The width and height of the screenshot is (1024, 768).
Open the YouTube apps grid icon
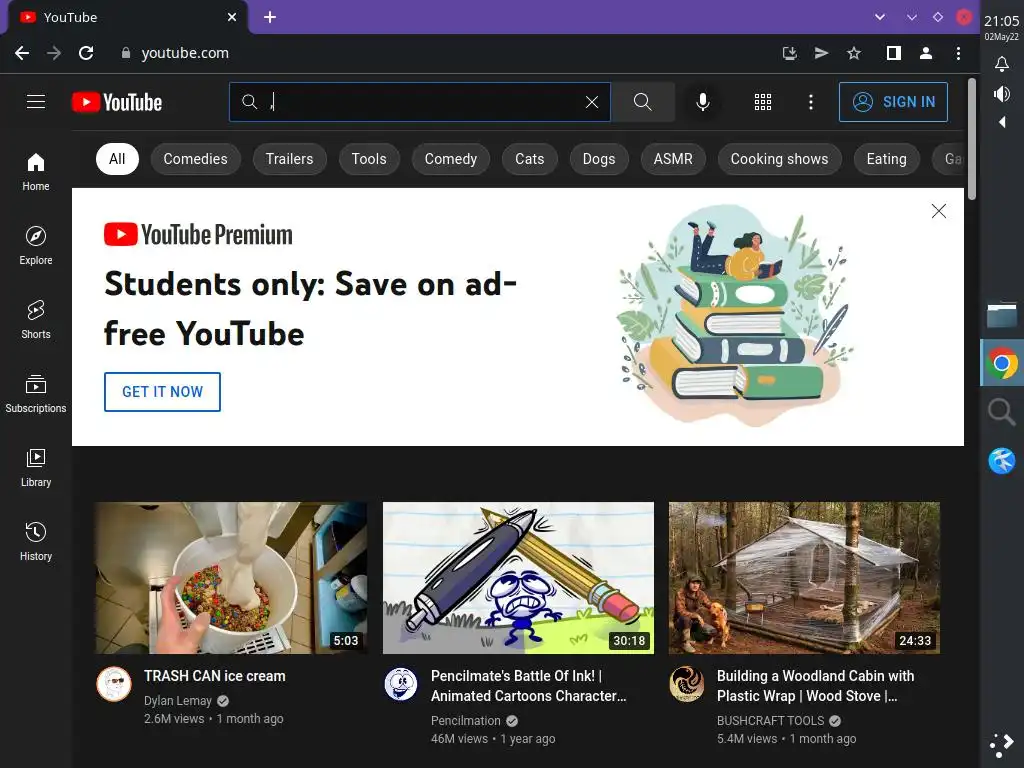coord(763,102)
